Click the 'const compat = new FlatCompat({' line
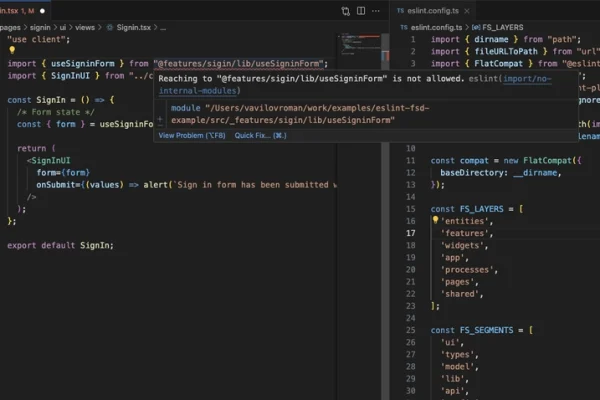 [506, 161]
